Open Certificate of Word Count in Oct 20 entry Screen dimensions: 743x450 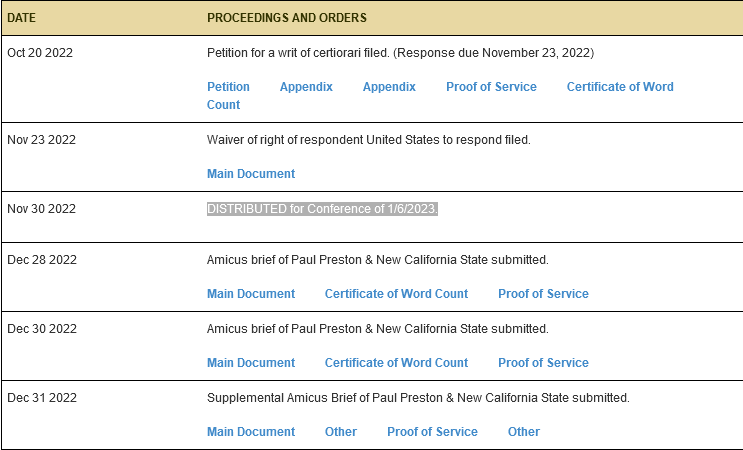pos(619,87)
